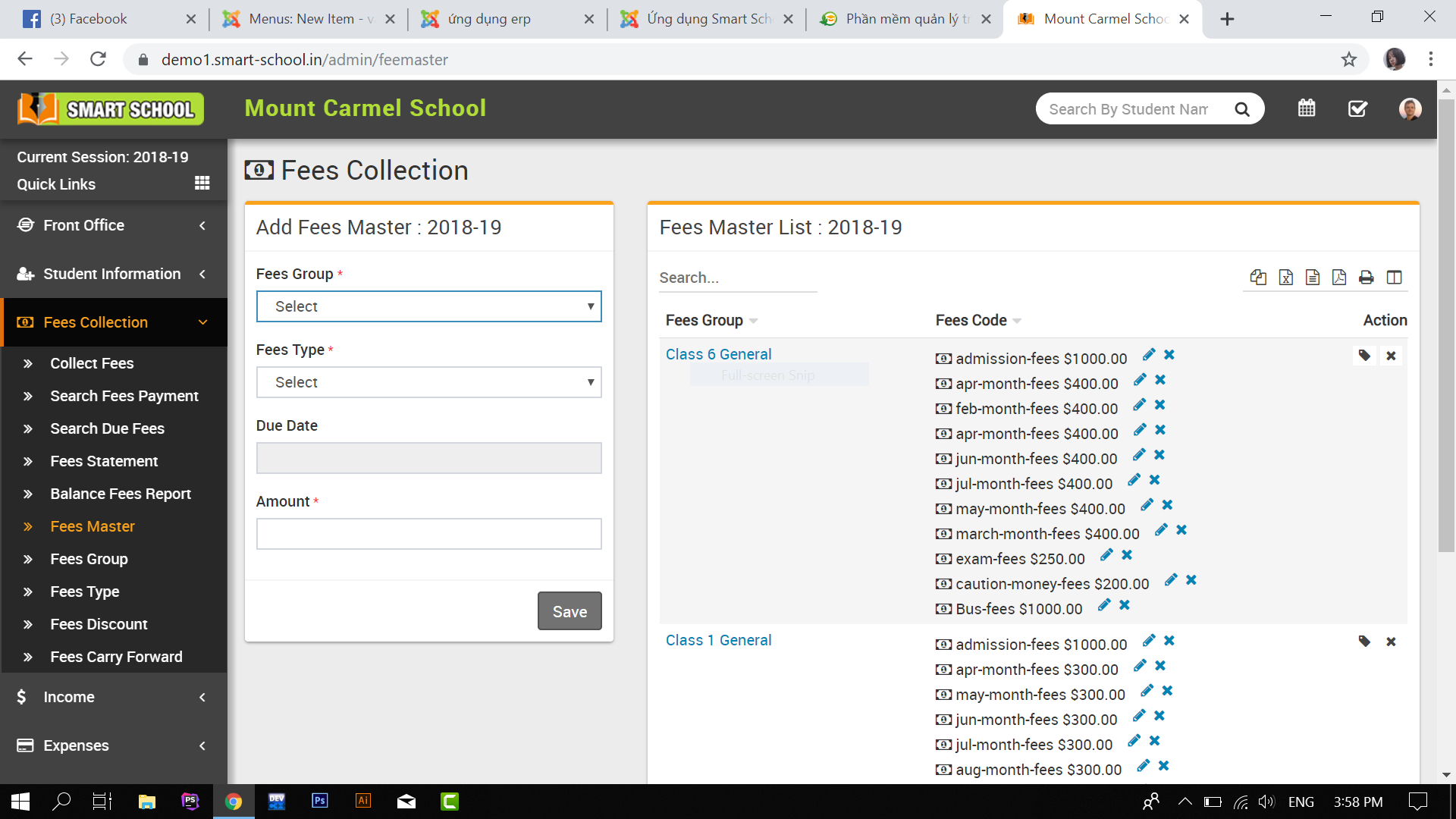Open Chrome from the Windows taskbar

[x=234, y=802]
